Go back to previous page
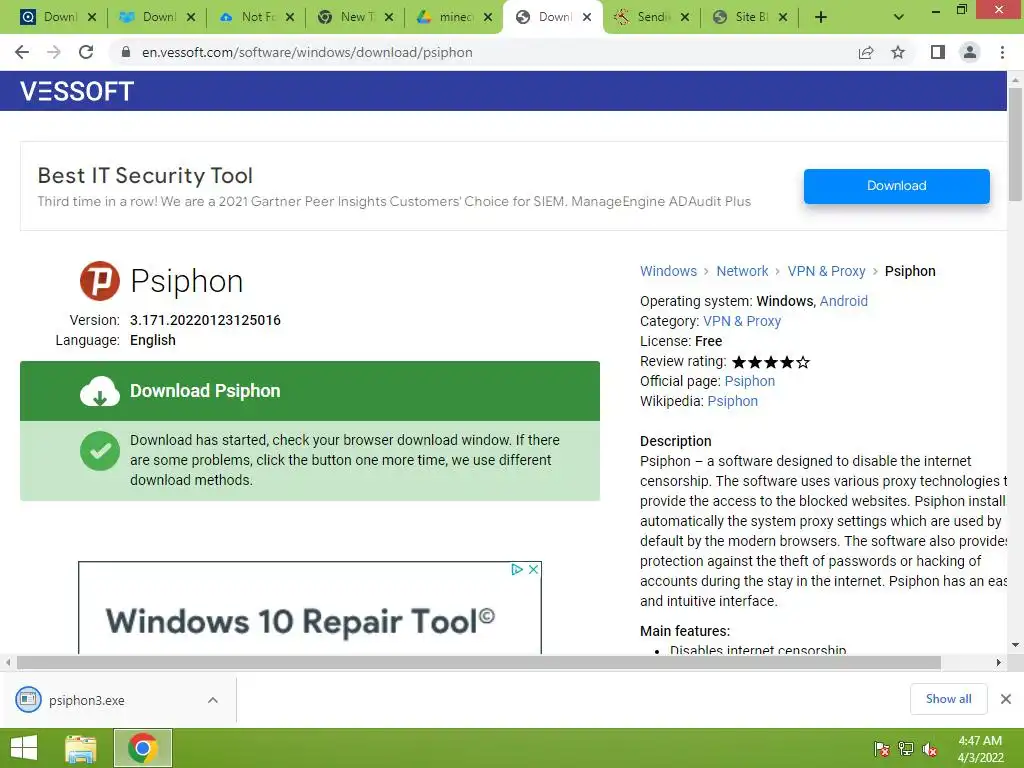 (x=22, y=52)
